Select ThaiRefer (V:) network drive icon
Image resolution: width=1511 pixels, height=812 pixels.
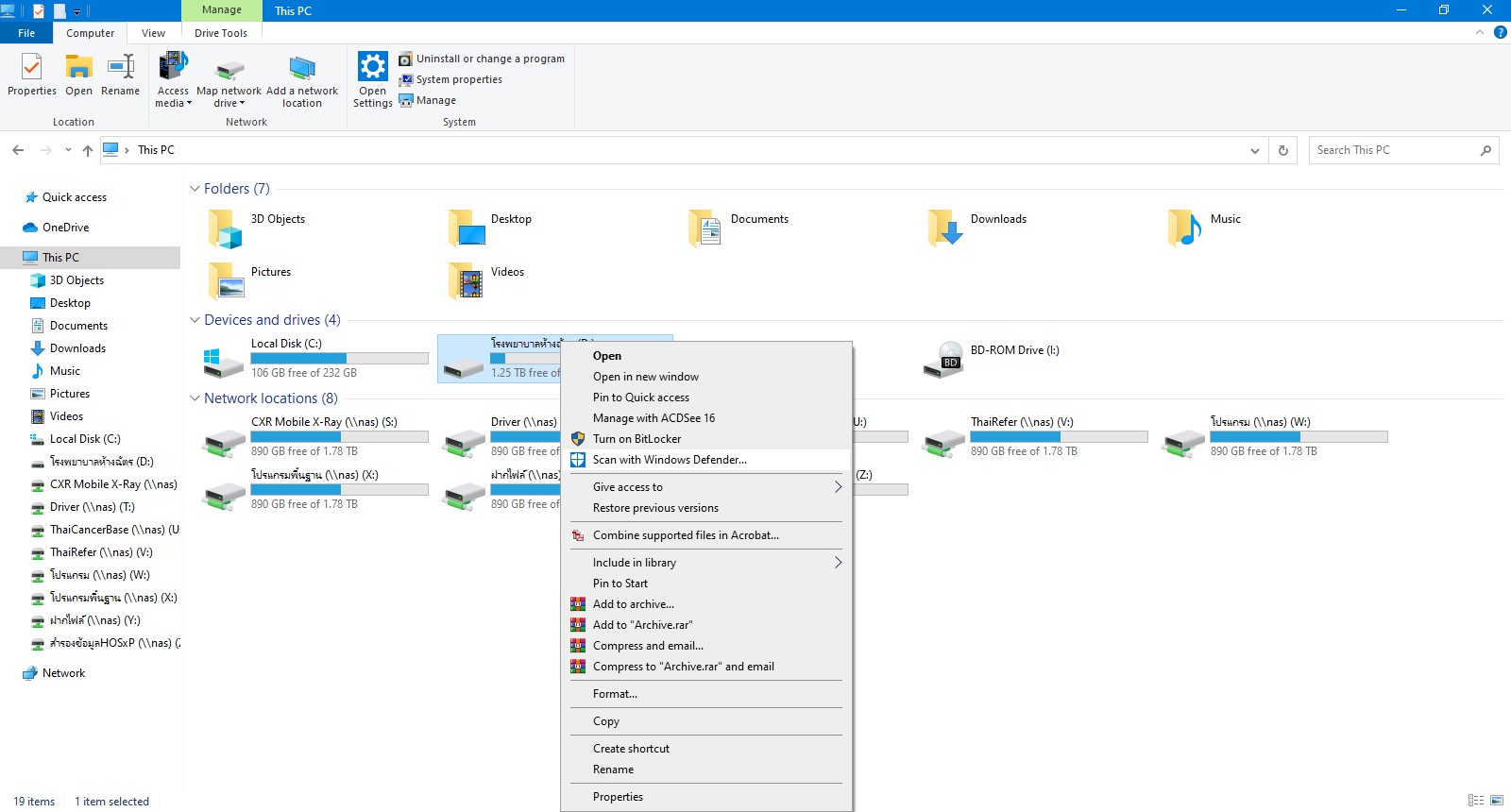[x=944, y=442]
